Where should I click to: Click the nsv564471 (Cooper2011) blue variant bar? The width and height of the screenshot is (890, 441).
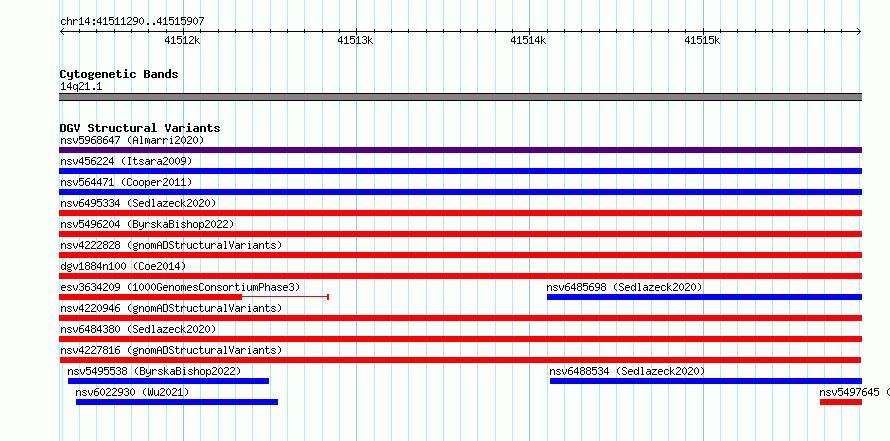460,192
